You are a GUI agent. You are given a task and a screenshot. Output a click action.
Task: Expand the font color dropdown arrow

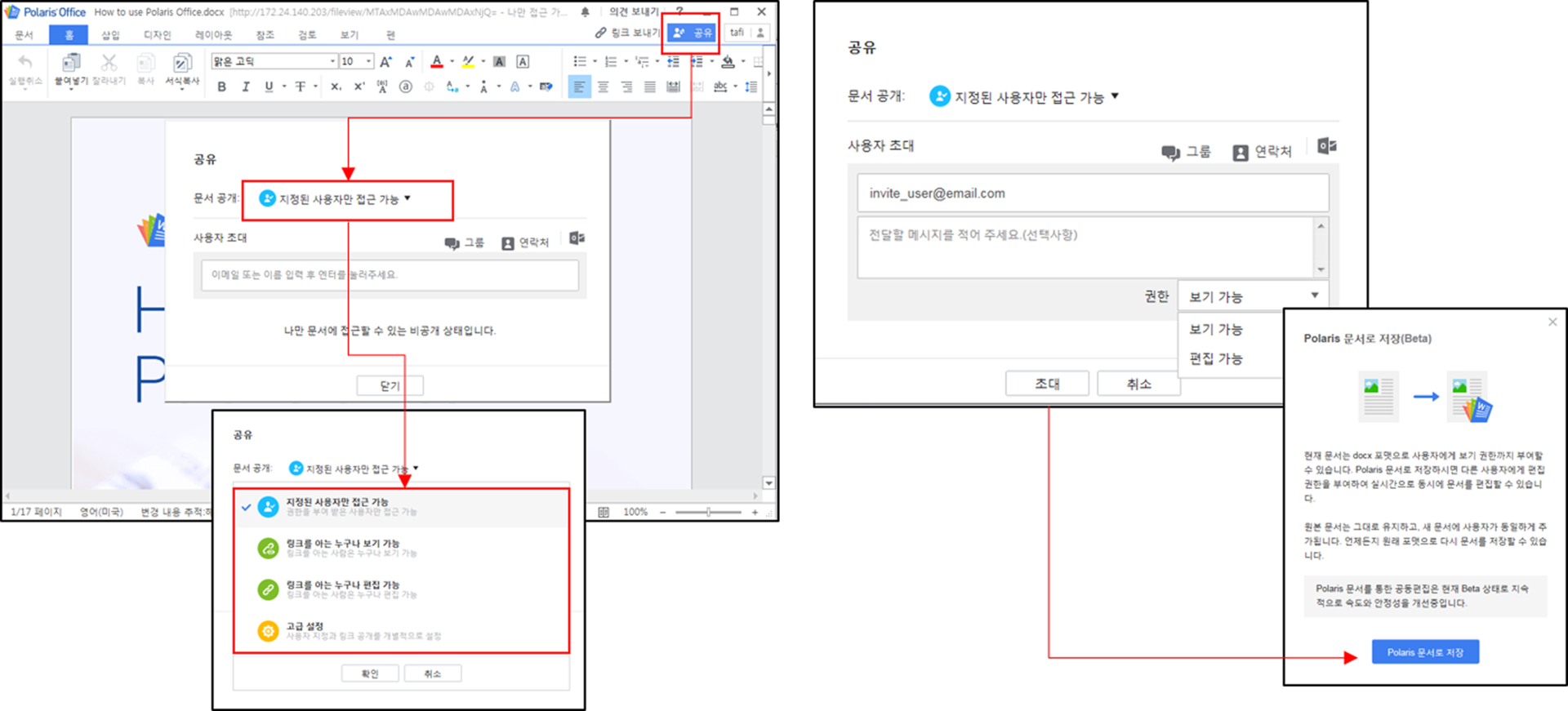[x=452, y=61]
